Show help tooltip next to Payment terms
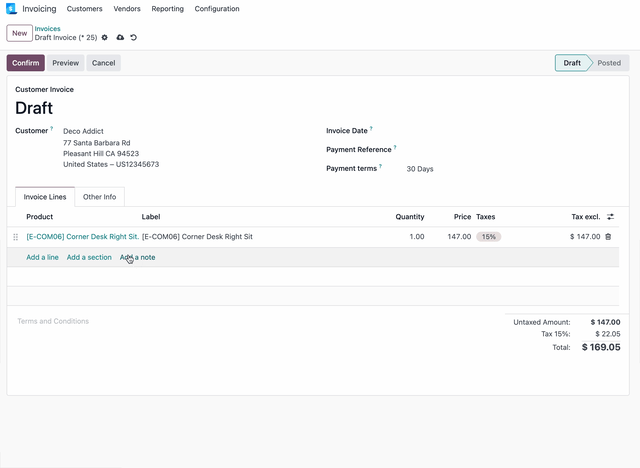The height and width of the screenshot is (468, 640). (x=380, y=166)
